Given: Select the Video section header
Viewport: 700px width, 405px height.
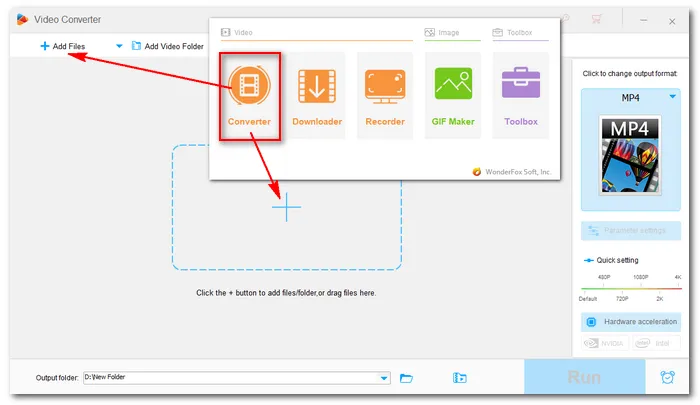Looking at the screenshot, I should (237, 33).
